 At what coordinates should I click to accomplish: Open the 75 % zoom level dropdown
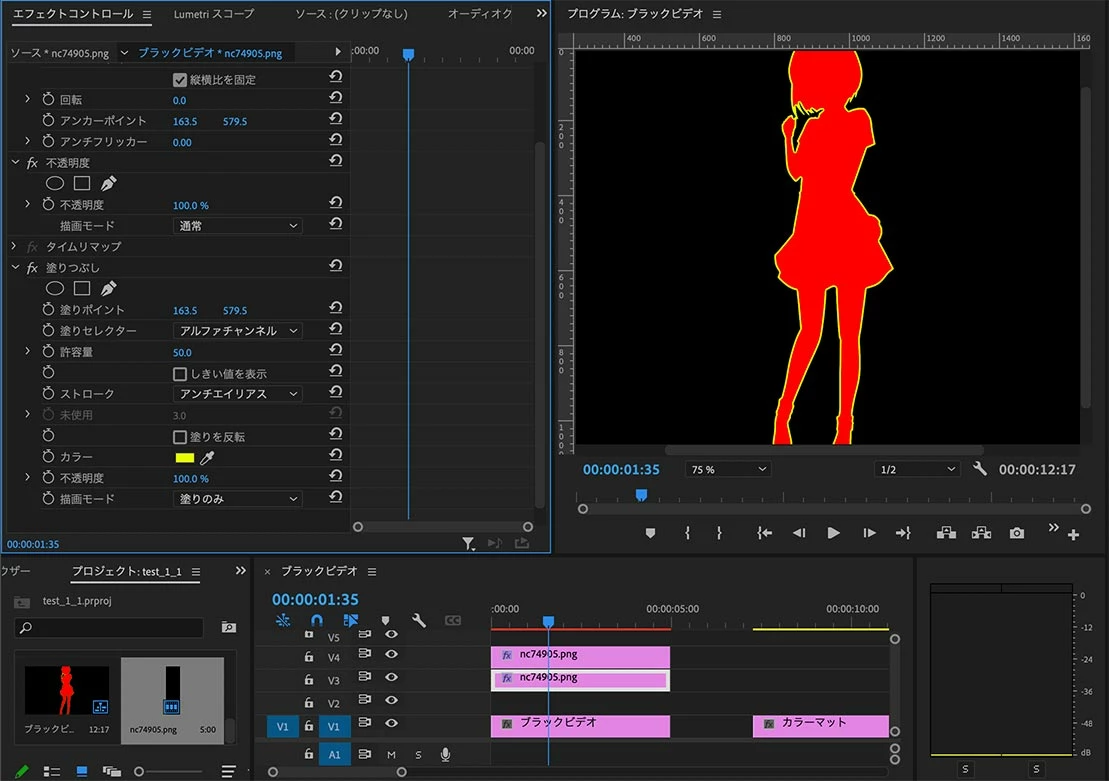[728, 469]
